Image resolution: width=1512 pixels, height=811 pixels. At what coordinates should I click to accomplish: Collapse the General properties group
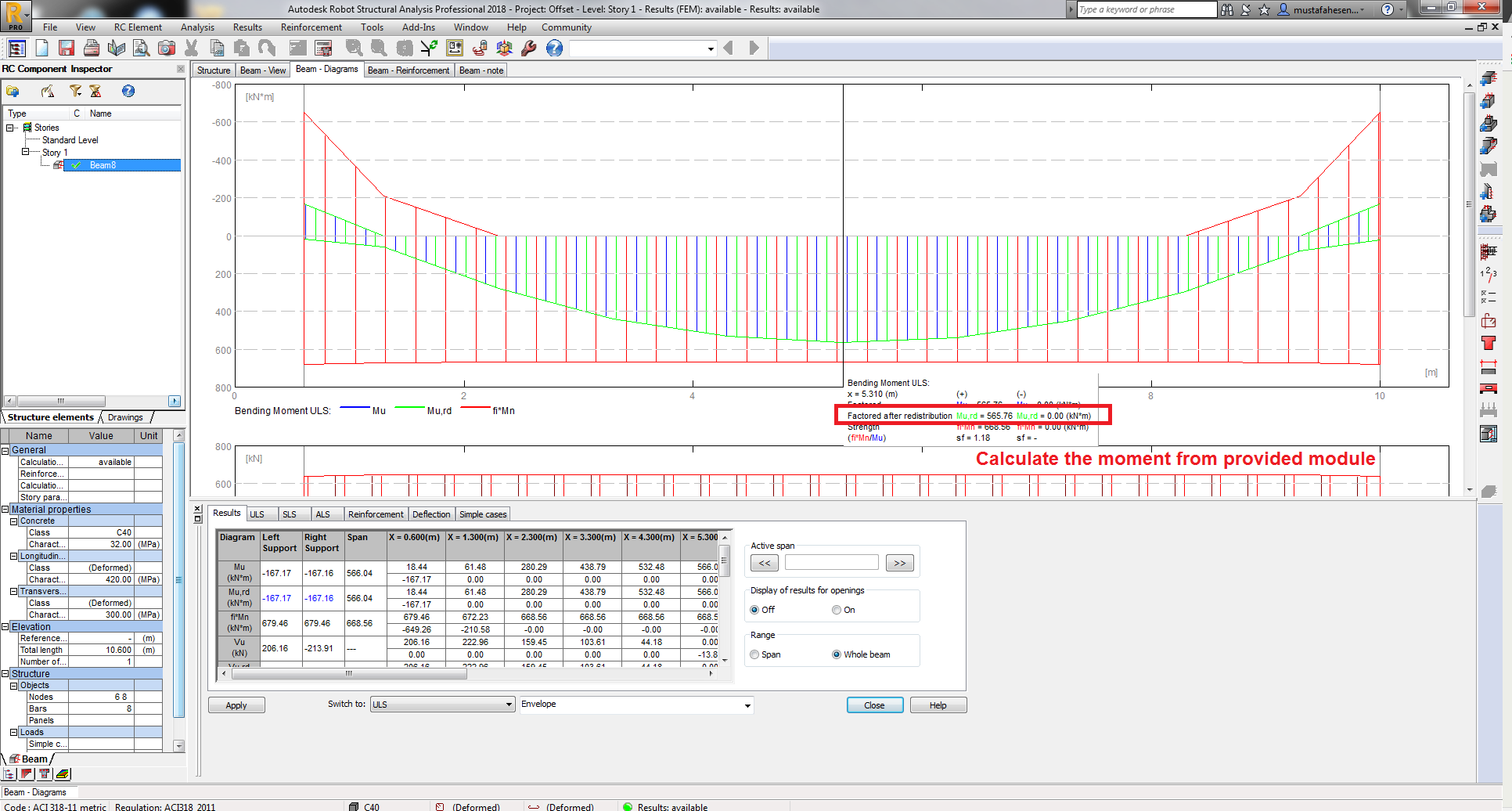point(5,450)
